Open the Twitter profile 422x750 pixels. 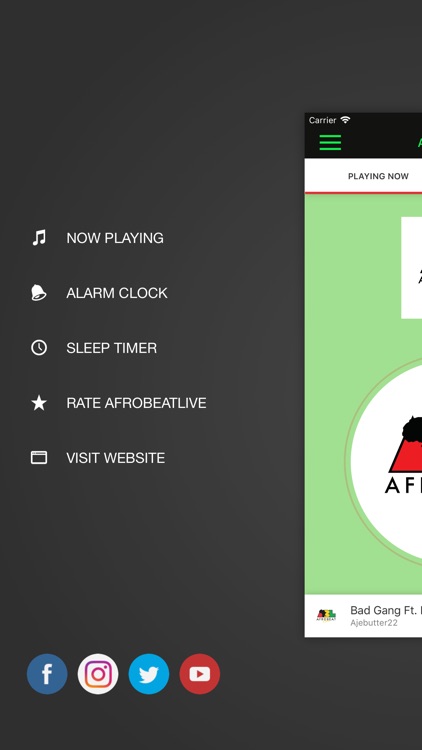pos(149,674)
